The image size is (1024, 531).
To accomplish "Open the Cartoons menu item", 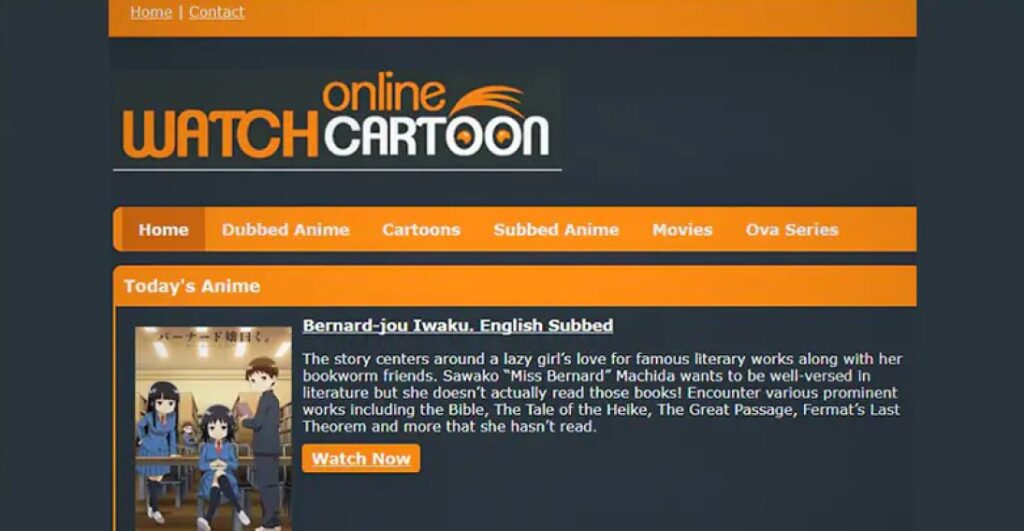I will click(421, 229).
